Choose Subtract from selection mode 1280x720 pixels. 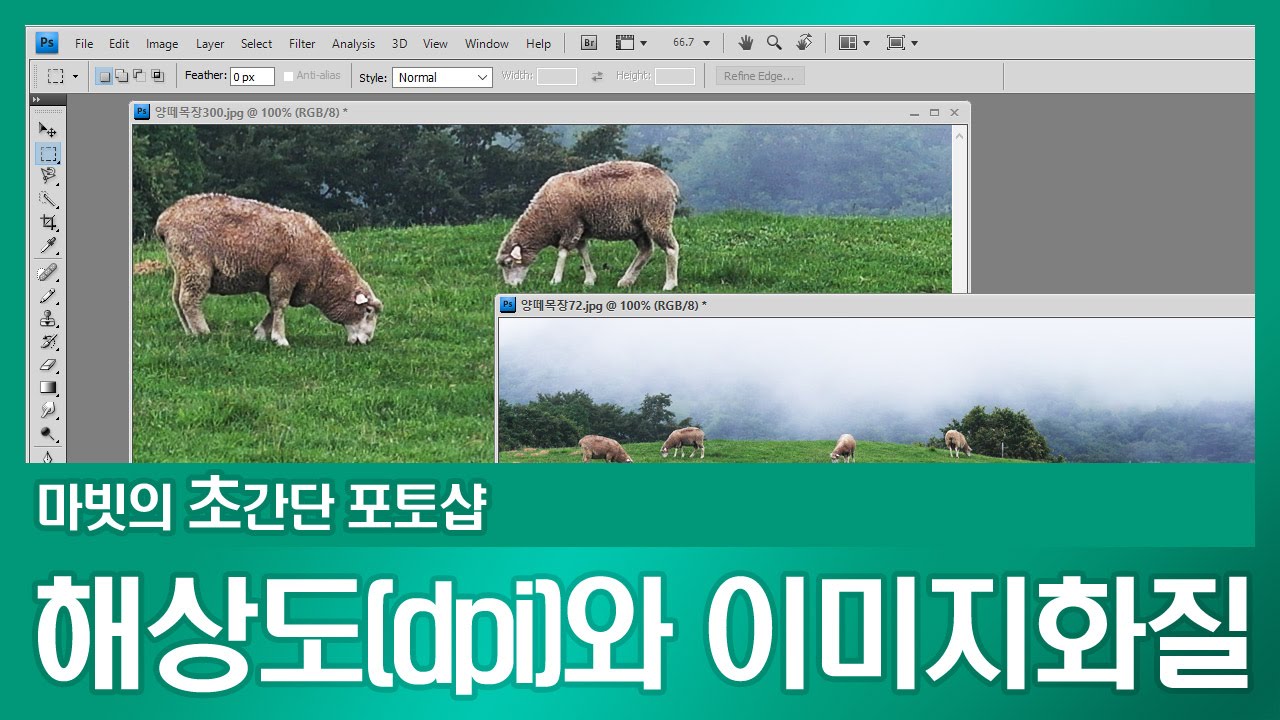139,76
